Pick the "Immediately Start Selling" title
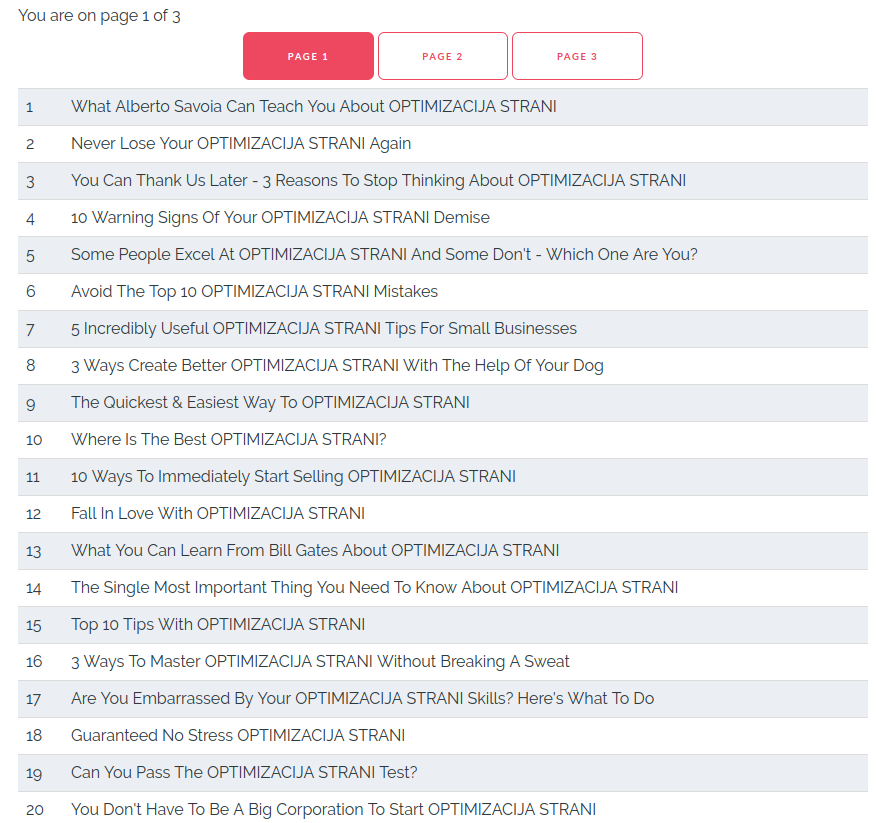Screen dimensions: 878x823 [293, 477]
